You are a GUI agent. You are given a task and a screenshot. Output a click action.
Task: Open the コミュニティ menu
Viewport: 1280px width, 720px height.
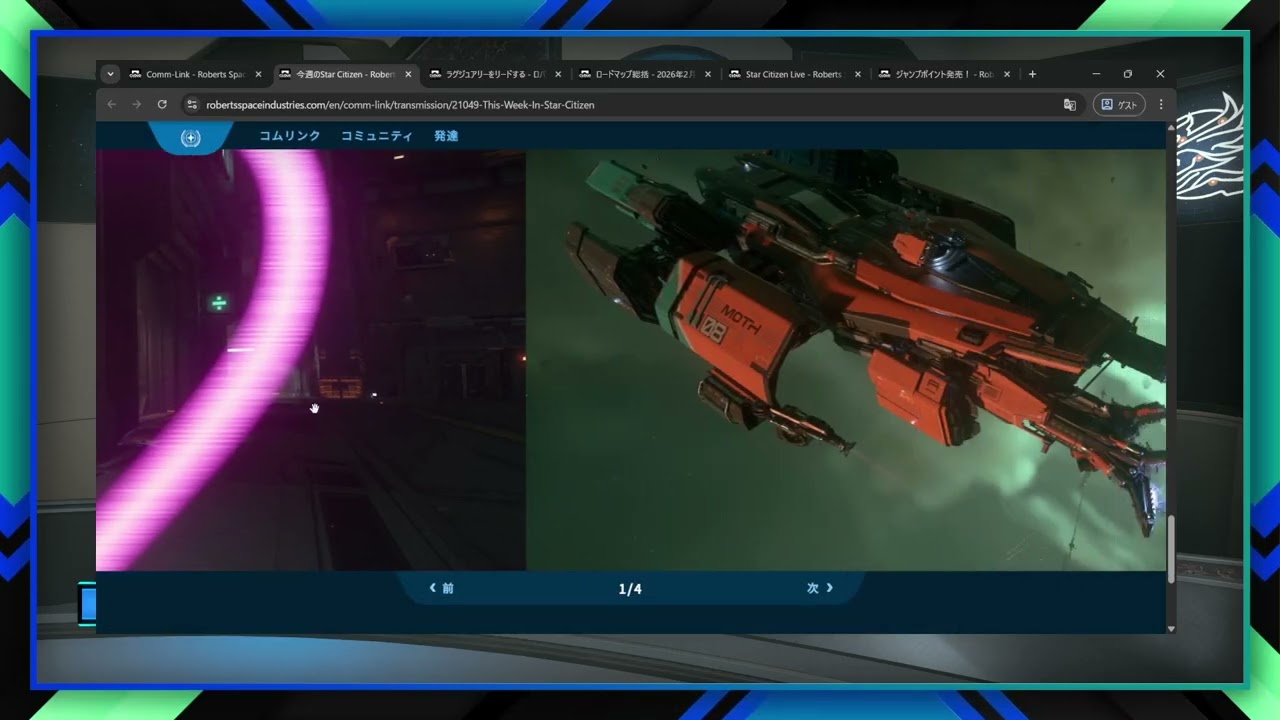click(377, 136)
